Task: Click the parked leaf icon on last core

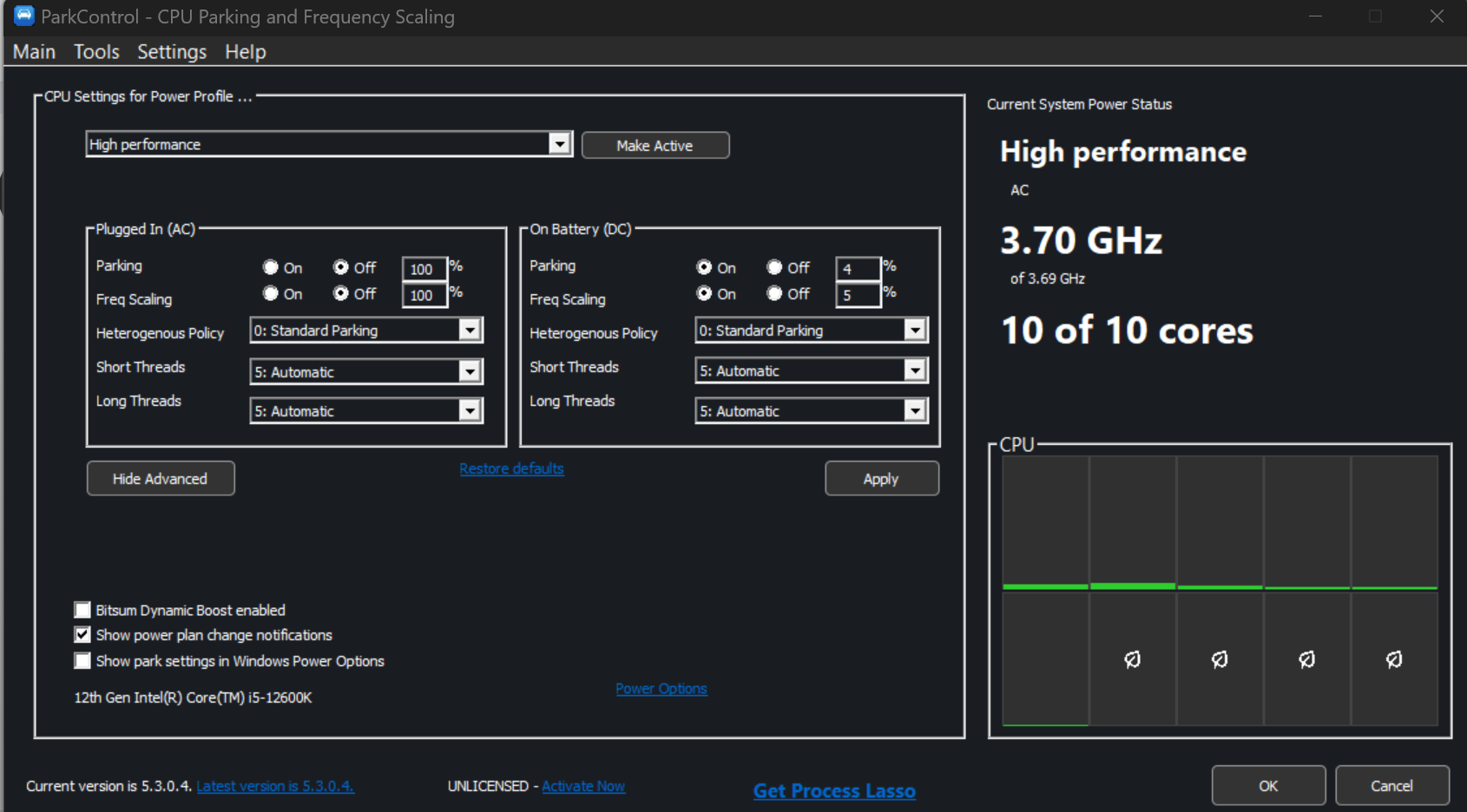Action: [1394, 659]
